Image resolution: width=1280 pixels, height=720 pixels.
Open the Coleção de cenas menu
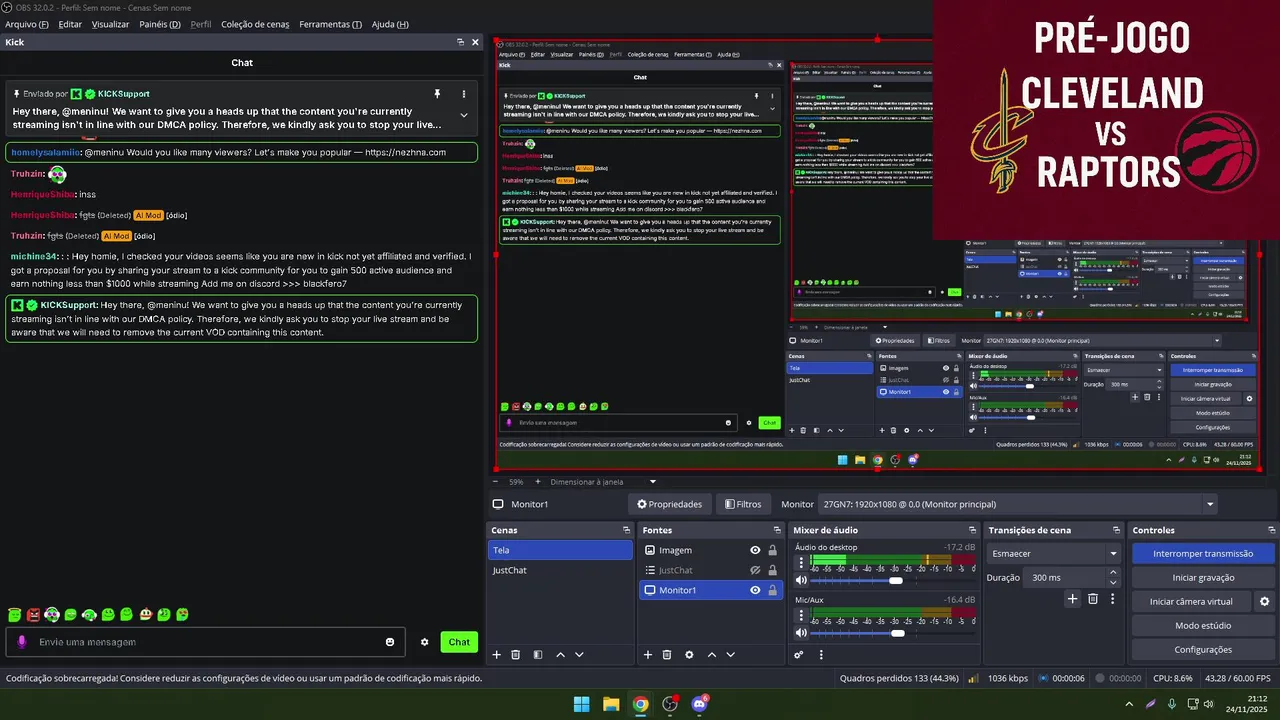[255, 24]
